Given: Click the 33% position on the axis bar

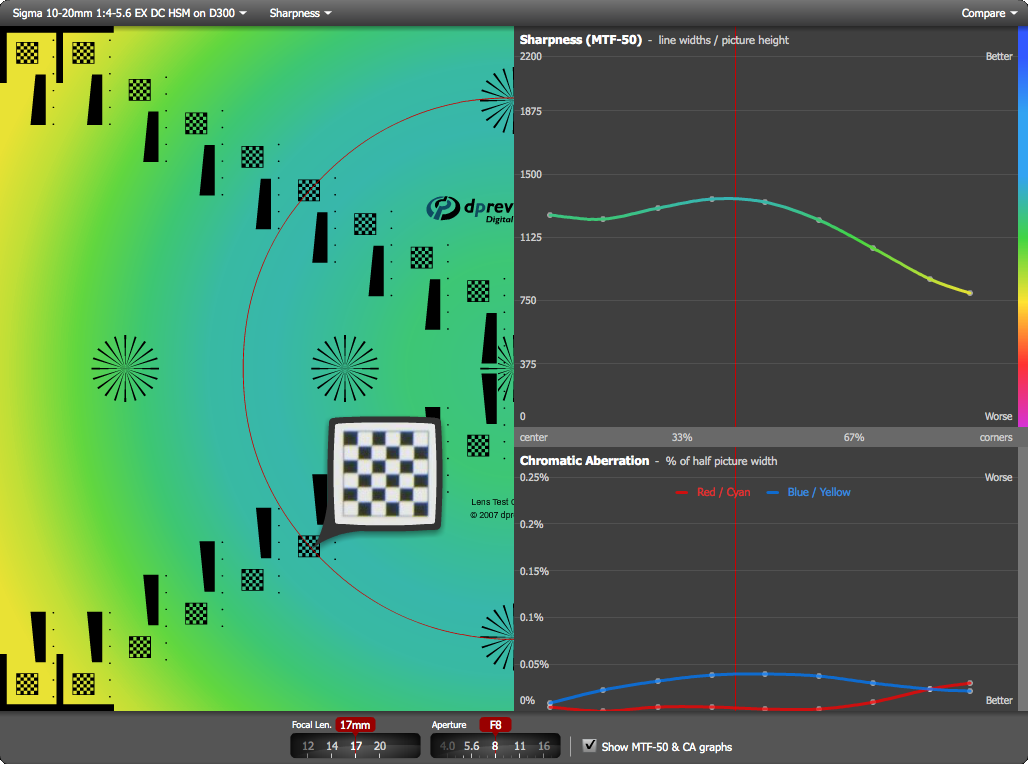Looking at the screenshot, I should point(682,437).
